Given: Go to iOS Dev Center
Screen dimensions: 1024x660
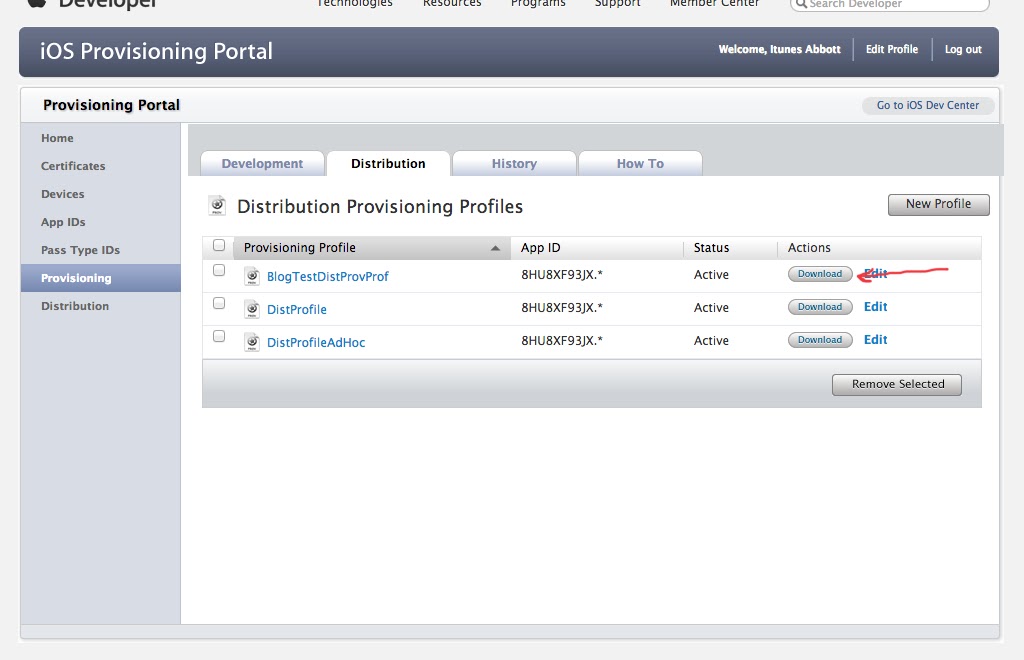Looking at the screenshot, I should tap(928, 106).
